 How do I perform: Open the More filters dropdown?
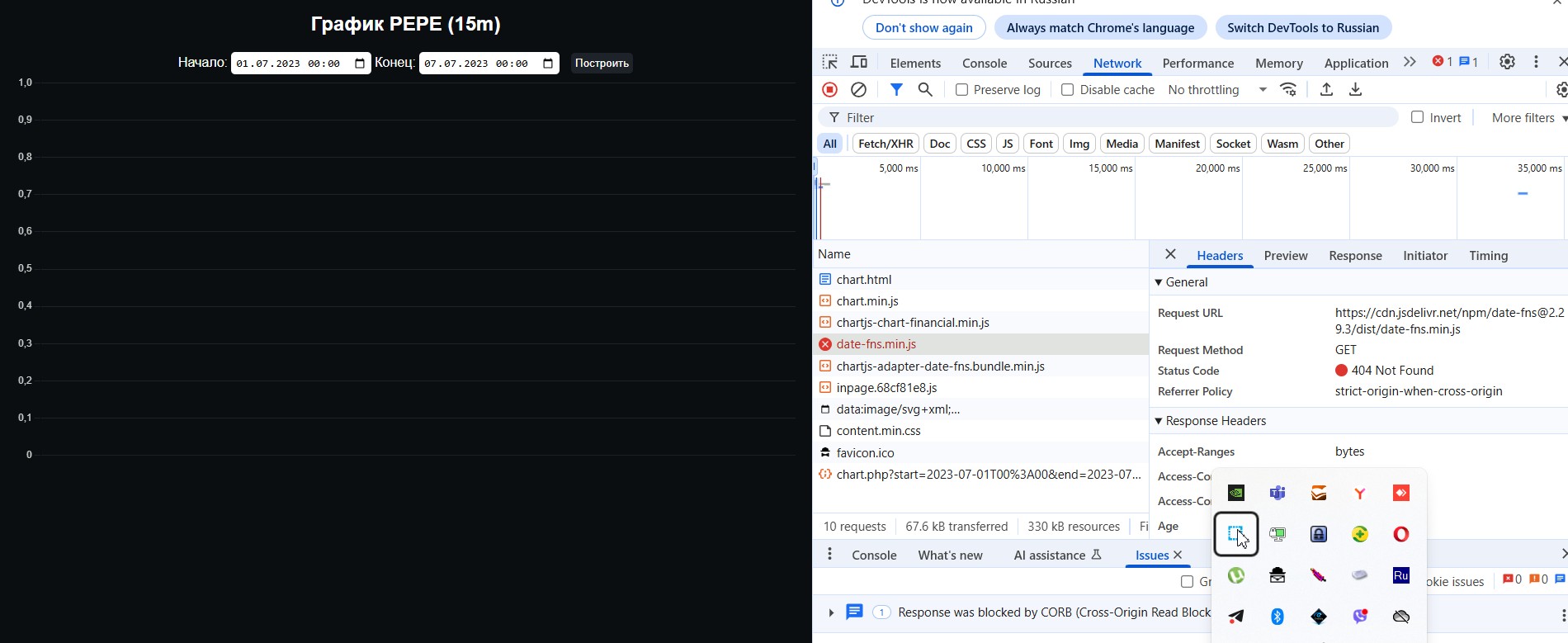click(1529, 117)
